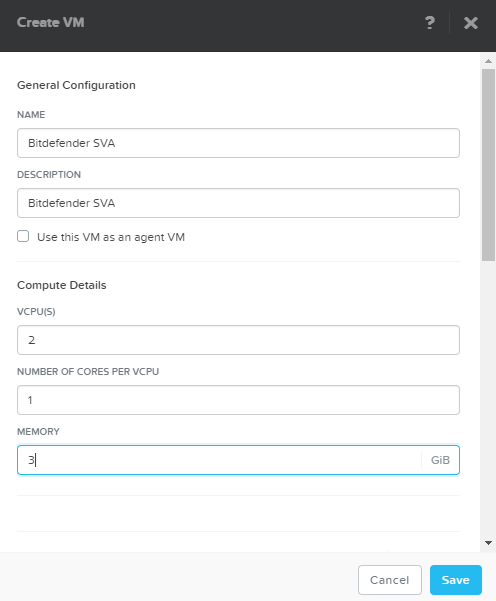
Task: Click the scrollbar up arrow
Action: [488, 61]
